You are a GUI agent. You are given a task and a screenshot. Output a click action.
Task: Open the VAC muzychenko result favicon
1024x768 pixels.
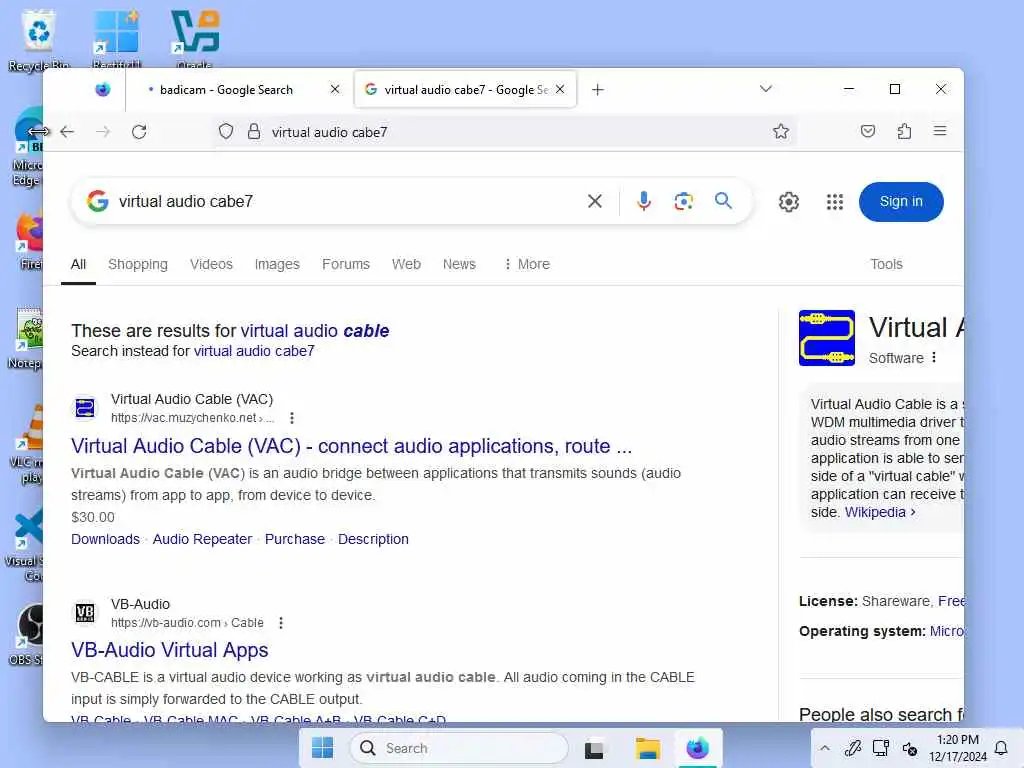85,408
